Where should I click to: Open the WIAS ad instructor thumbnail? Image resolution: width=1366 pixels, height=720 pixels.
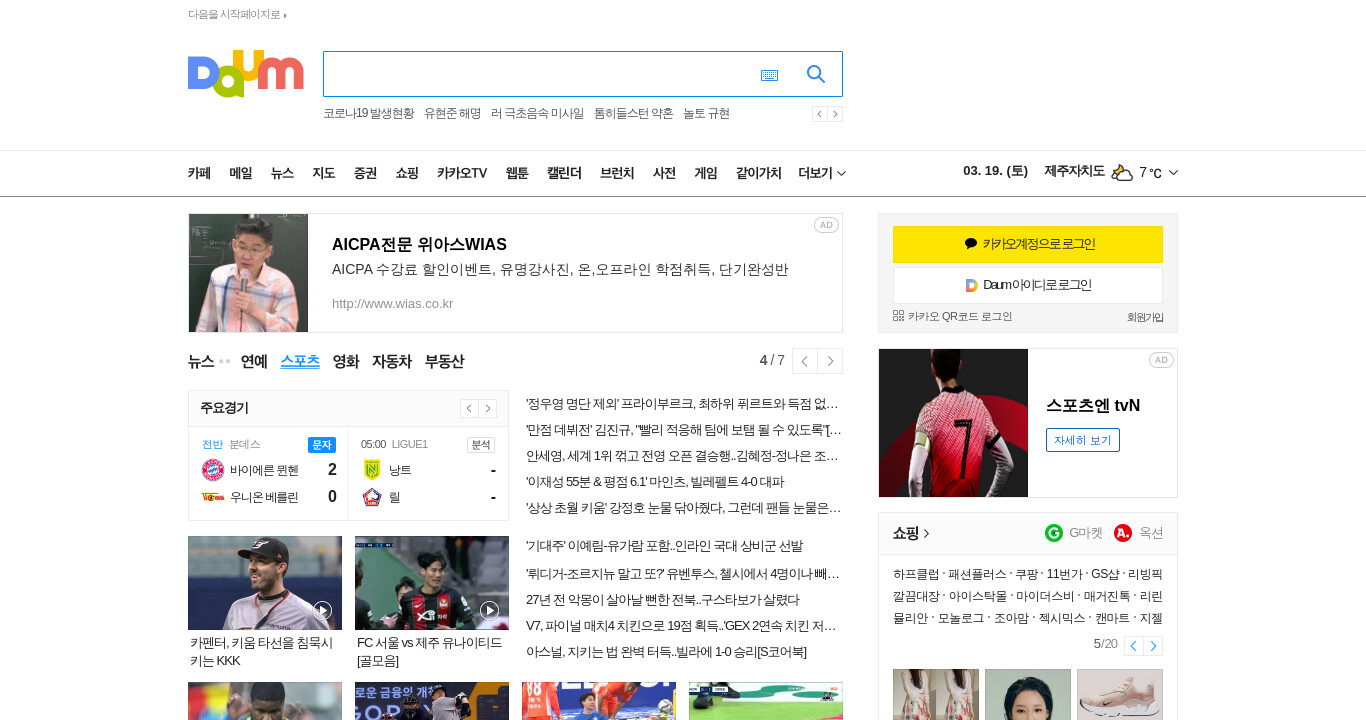coord(248,273)
